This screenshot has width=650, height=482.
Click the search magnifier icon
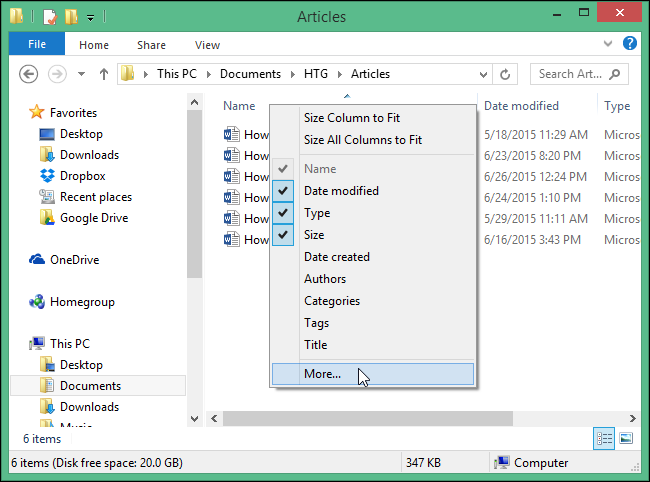(614, 74)
